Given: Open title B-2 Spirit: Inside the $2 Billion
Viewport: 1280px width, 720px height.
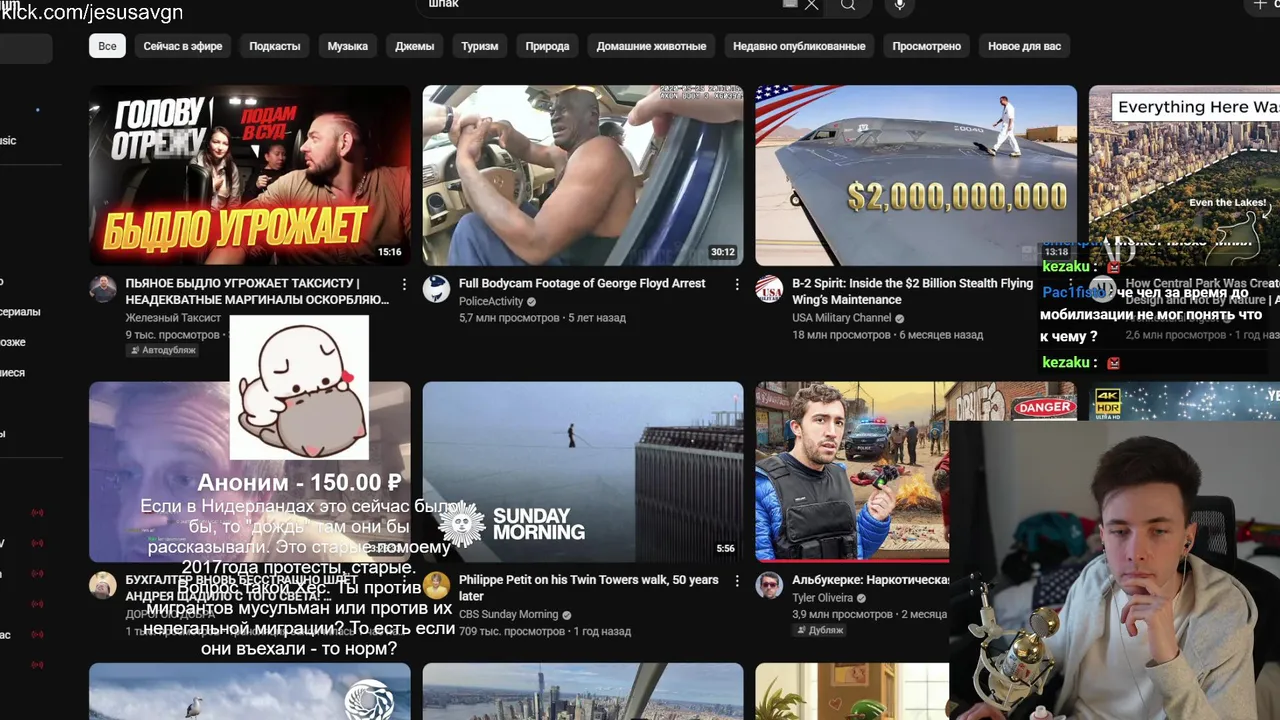Looking at the screenshot, I should (x=912, y=291).
